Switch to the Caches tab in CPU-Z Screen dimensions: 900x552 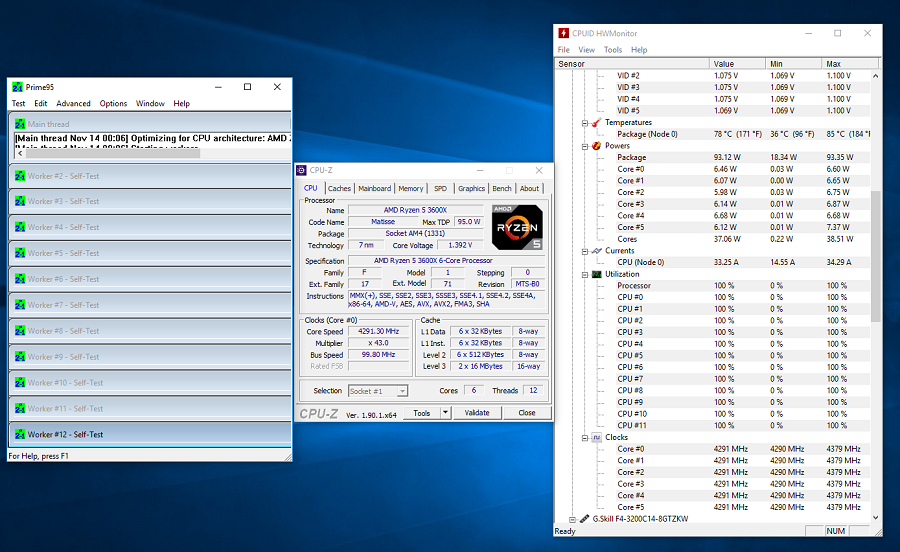click(x=339, y=188)
